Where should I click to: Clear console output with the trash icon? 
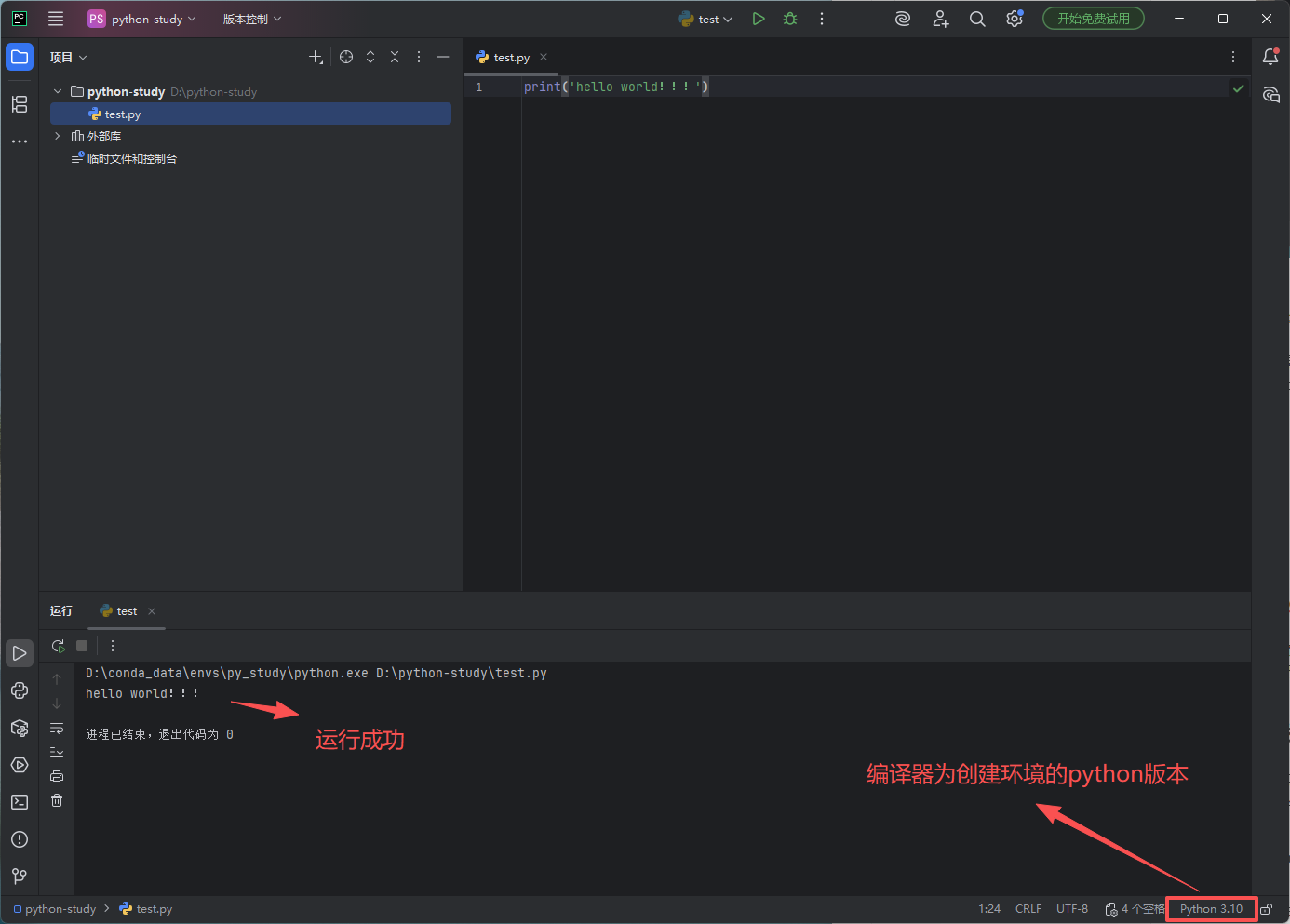57,800
